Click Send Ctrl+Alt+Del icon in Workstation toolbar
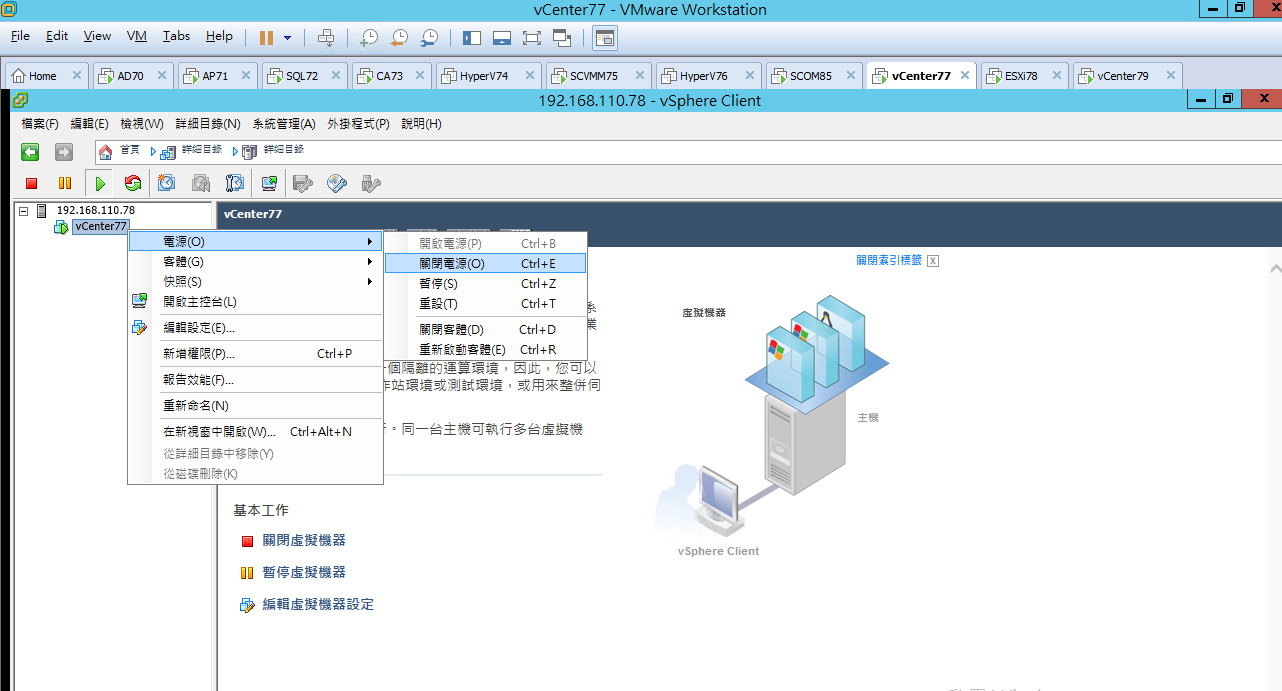This screenshot has width=1282, height=691. [x=326, y=38]
